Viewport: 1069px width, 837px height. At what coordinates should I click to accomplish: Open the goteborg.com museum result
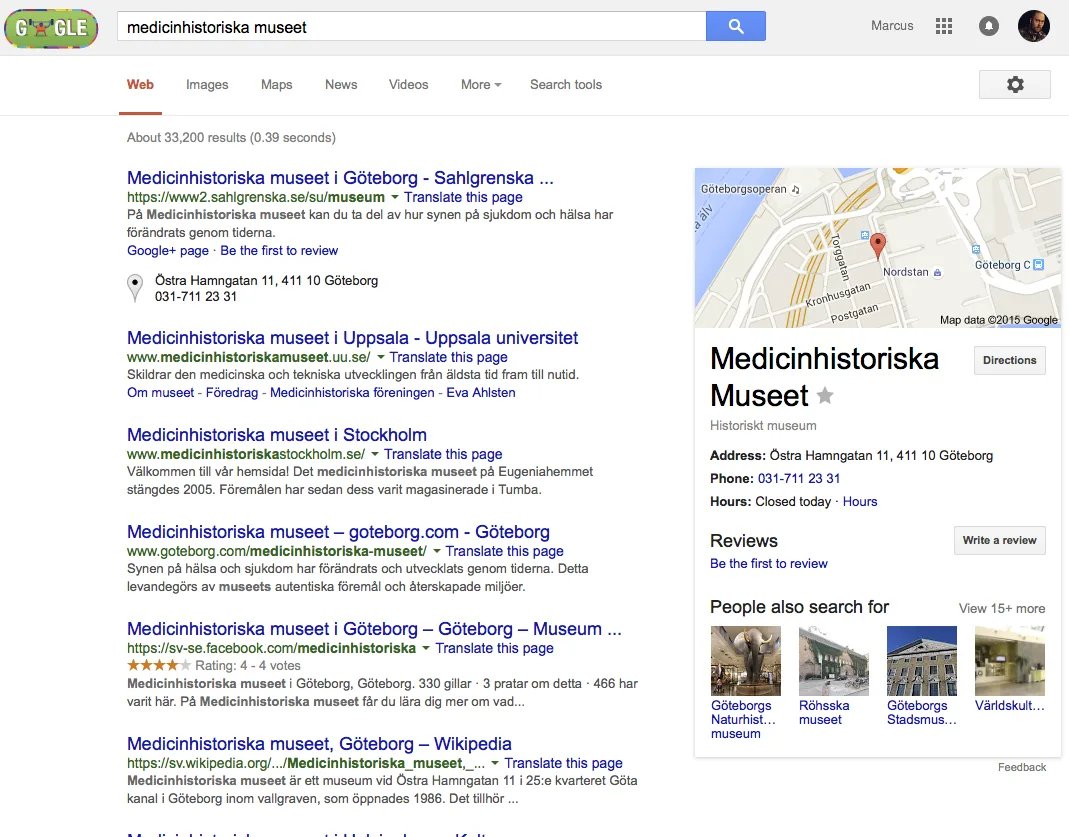click(x=338, y=532)
